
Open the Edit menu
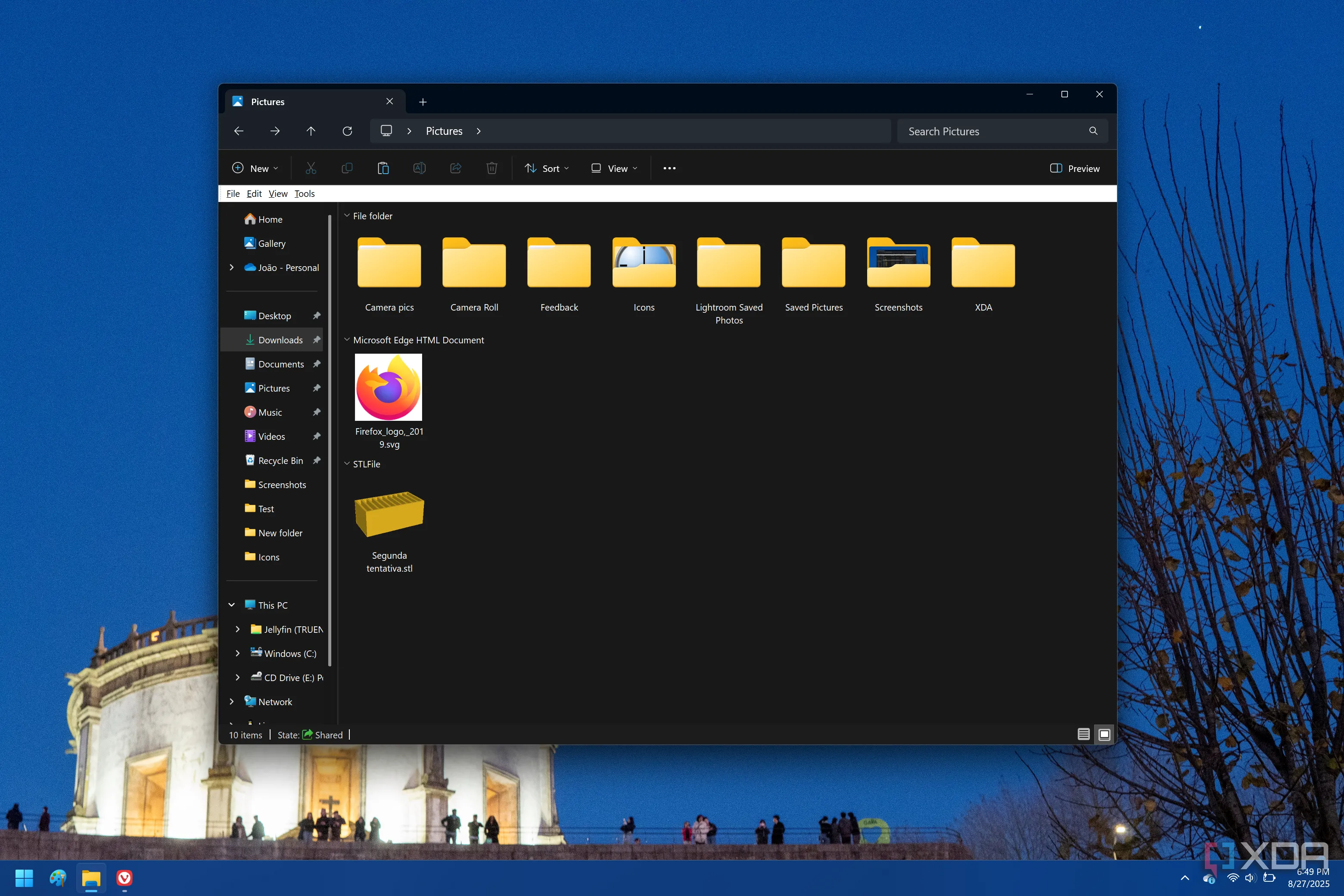(254, 194)
